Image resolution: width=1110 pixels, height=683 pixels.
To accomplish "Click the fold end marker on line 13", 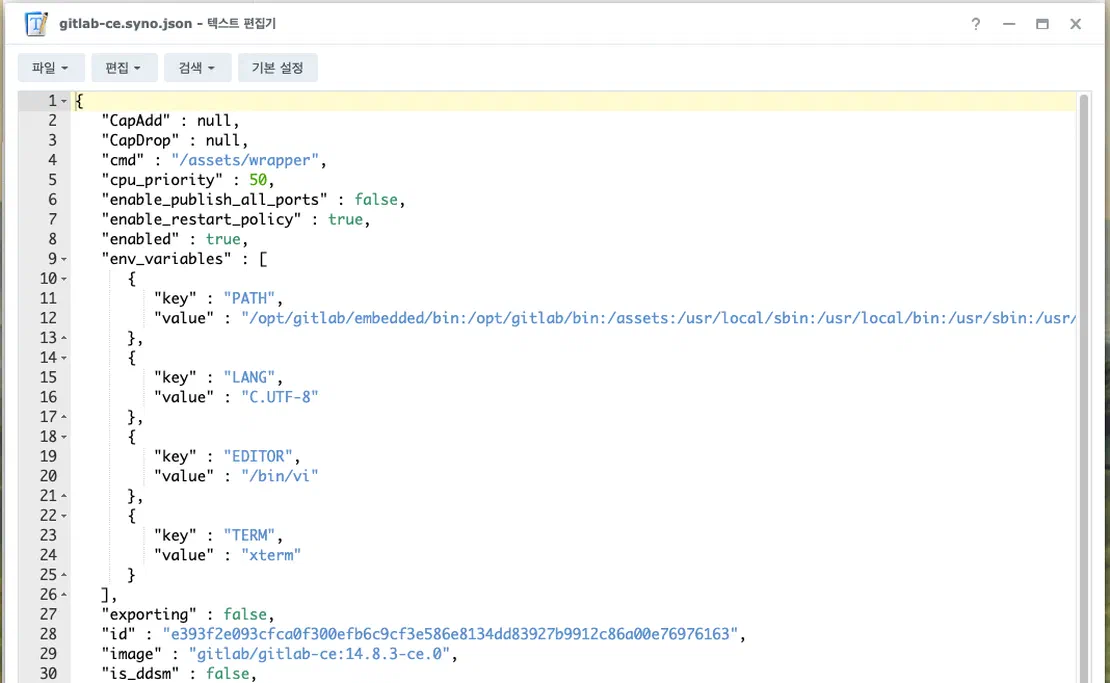I will pyautogui.click(x=64, y=338).
